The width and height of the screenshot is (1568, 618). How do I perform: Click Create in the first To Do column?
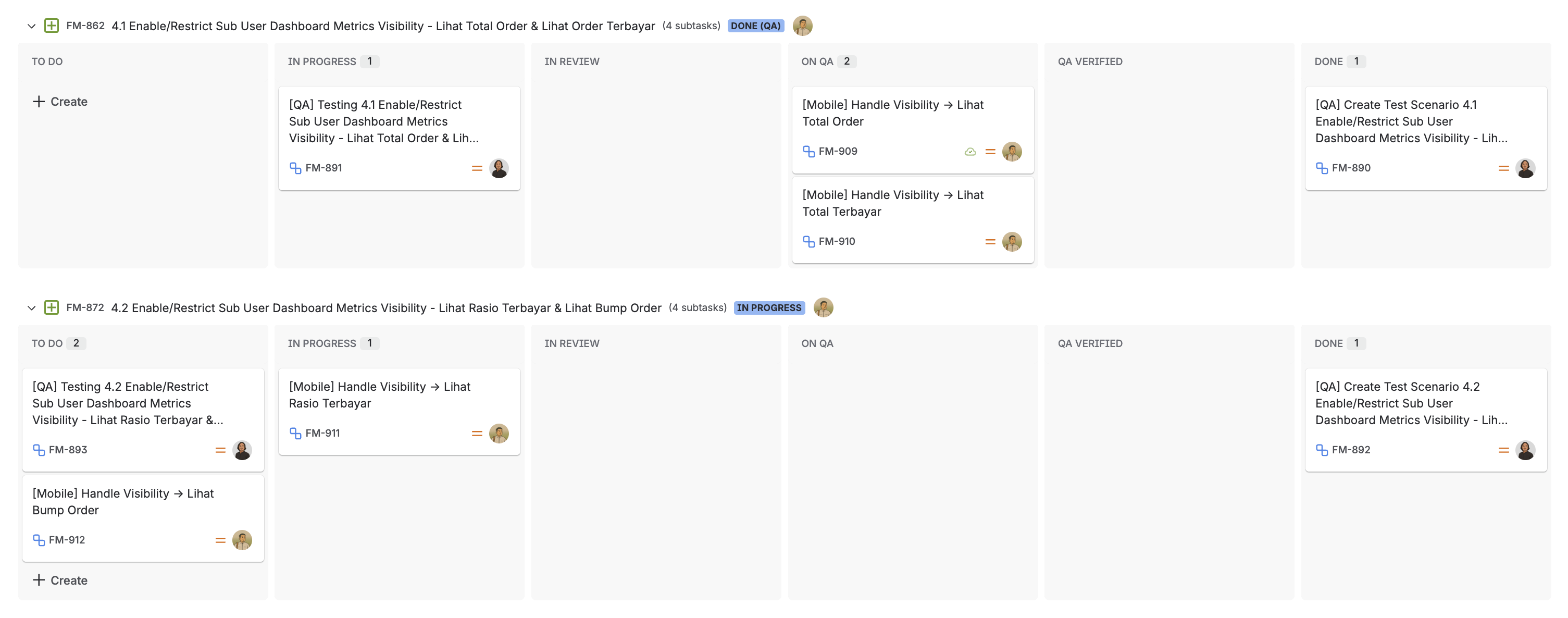[x=60, y=102]
